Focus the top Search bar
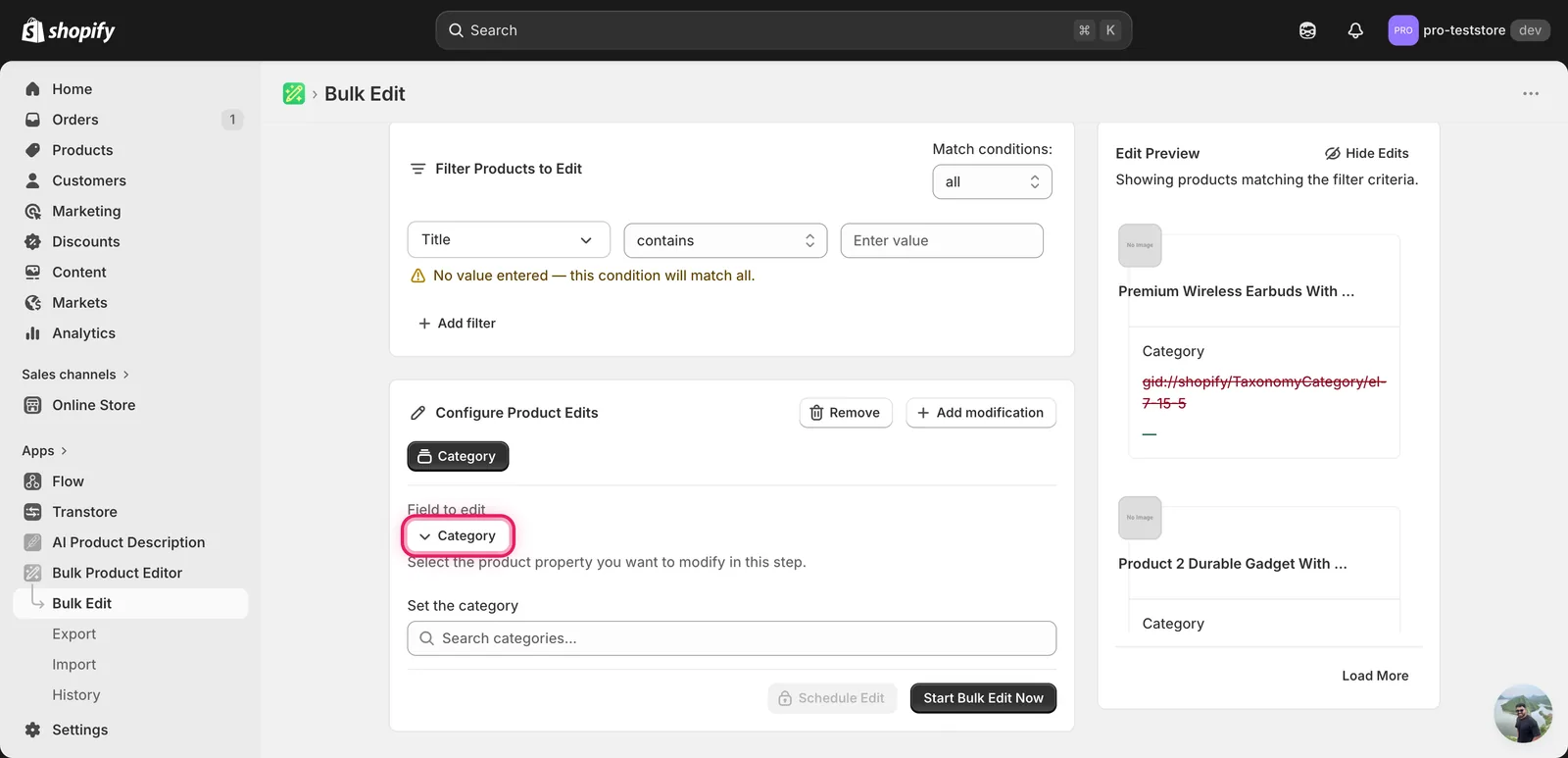The height and width of the screenshot is (758, 1568). pos(783,30)
